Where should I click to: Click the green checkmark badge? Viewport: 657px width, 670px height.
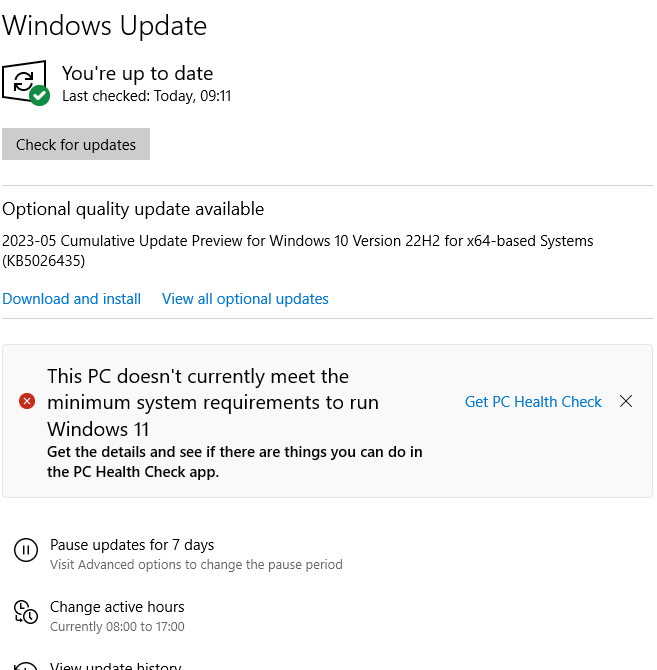[40, 96]
